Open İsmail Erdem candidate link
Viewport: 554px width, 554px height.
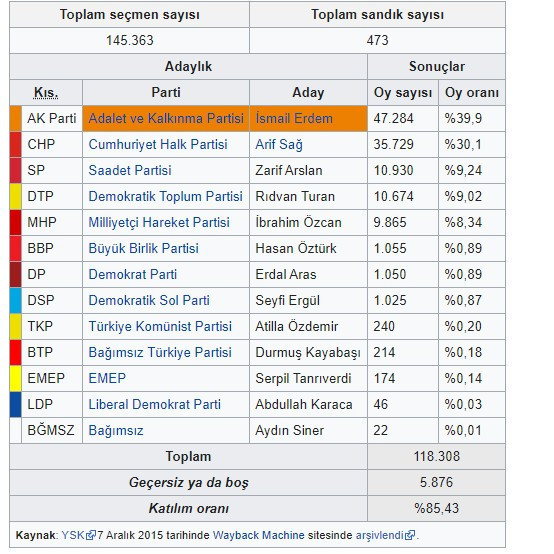pos(294,118)
